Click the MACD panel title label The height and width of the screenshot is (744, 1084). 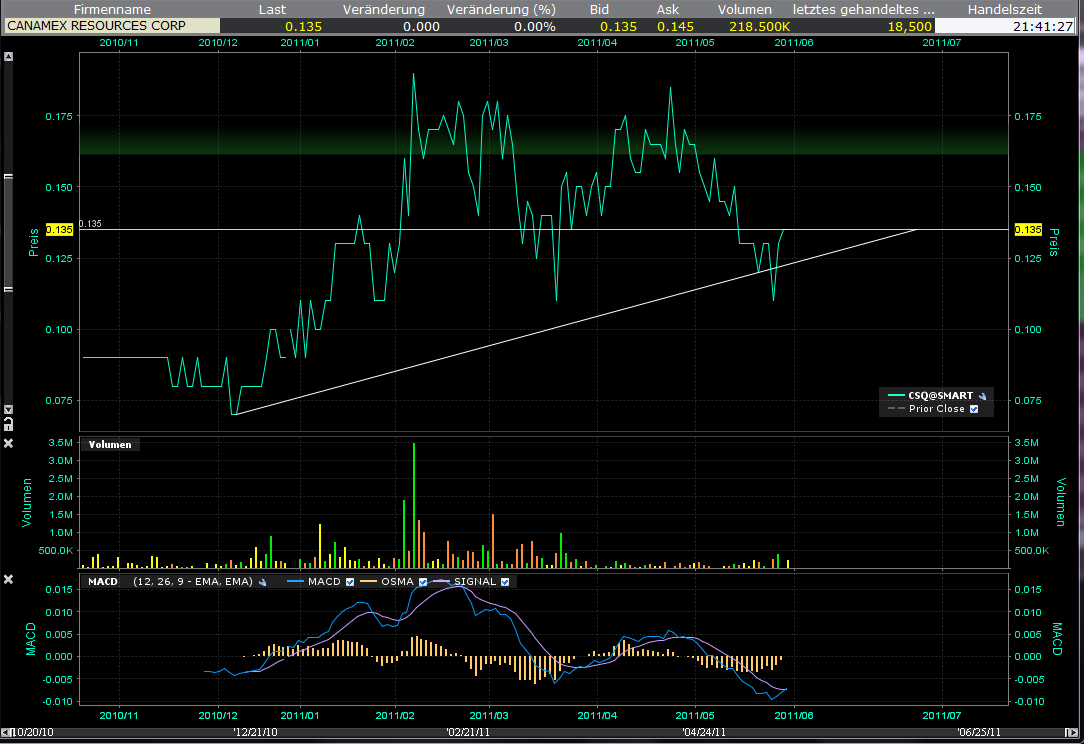point(102,581)
